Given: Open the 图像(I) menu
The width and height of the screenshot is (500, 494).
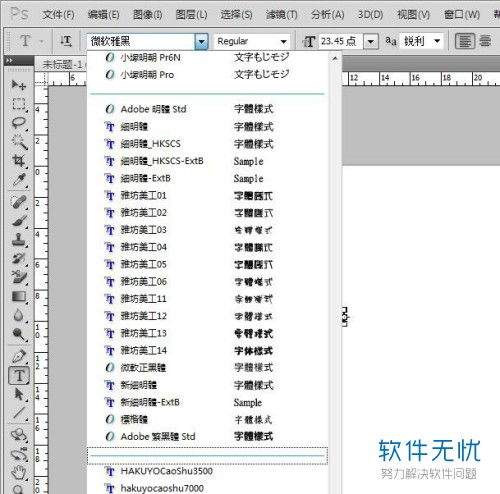Looking at the screenshot, I should (147, 15).
